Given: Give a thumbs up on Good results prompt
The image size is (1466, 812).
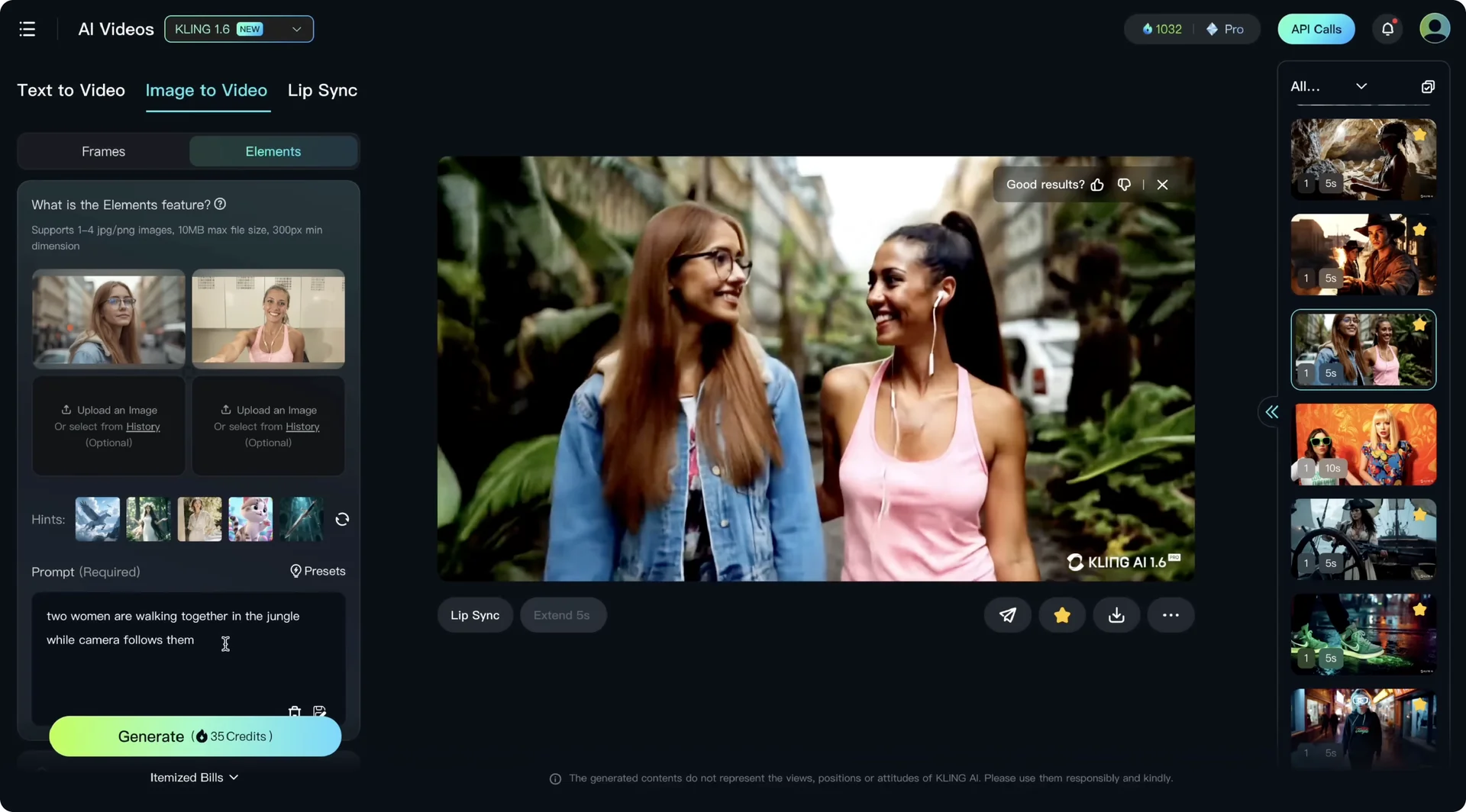Looking at the screenshot, I should 1097,185.
